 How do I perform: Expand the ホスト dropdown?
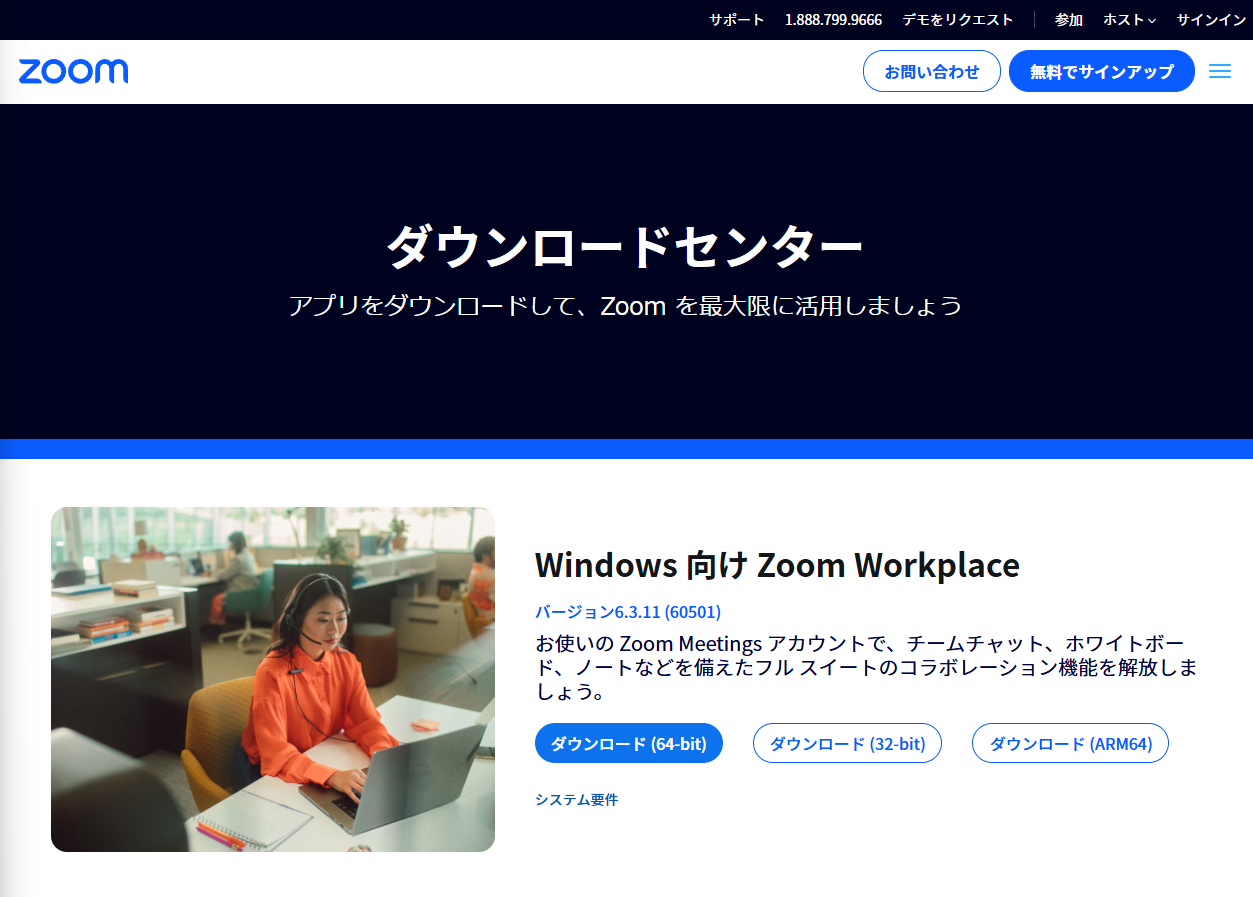click(1129, 20)
